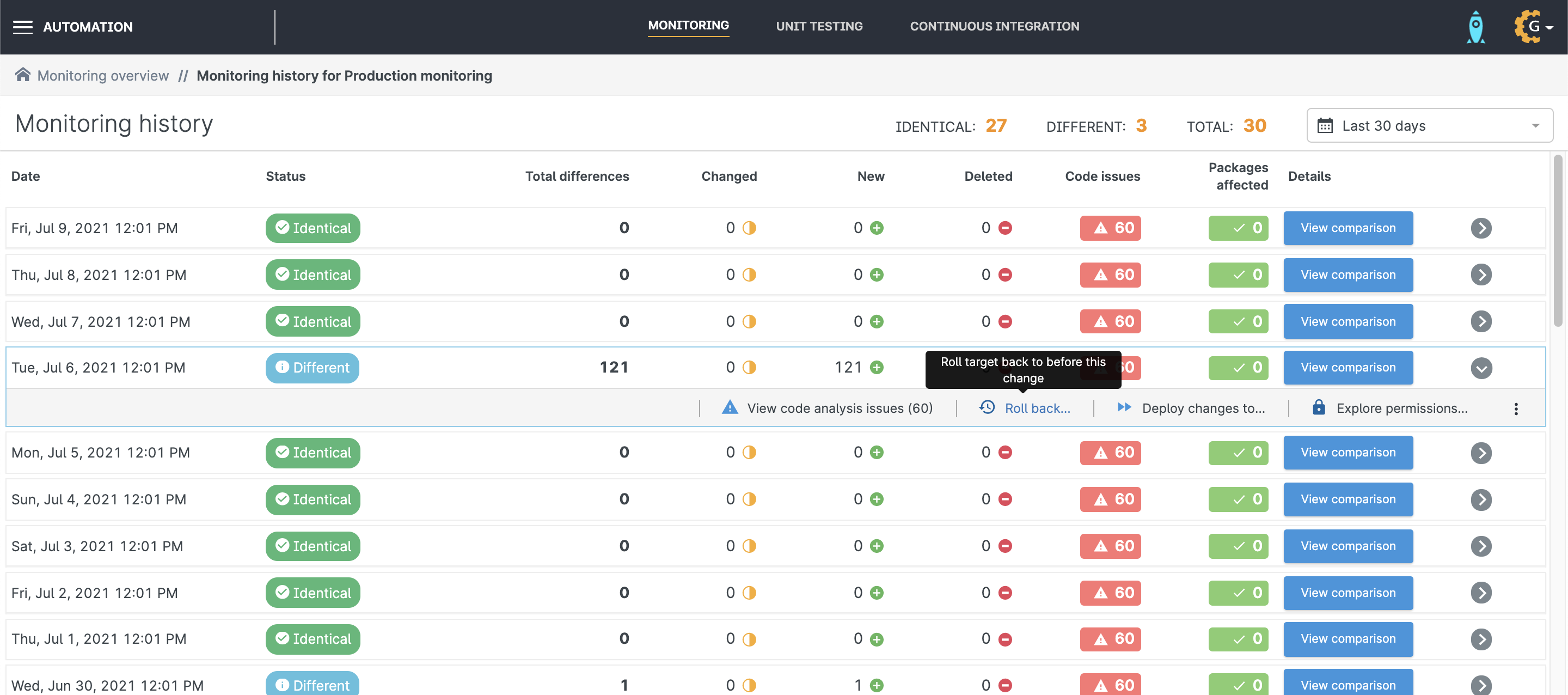1568x695 pixels.
Task: Click the changed half-circle icon for Jul 1
Action: pyautogui.click(x=749, y=639)
